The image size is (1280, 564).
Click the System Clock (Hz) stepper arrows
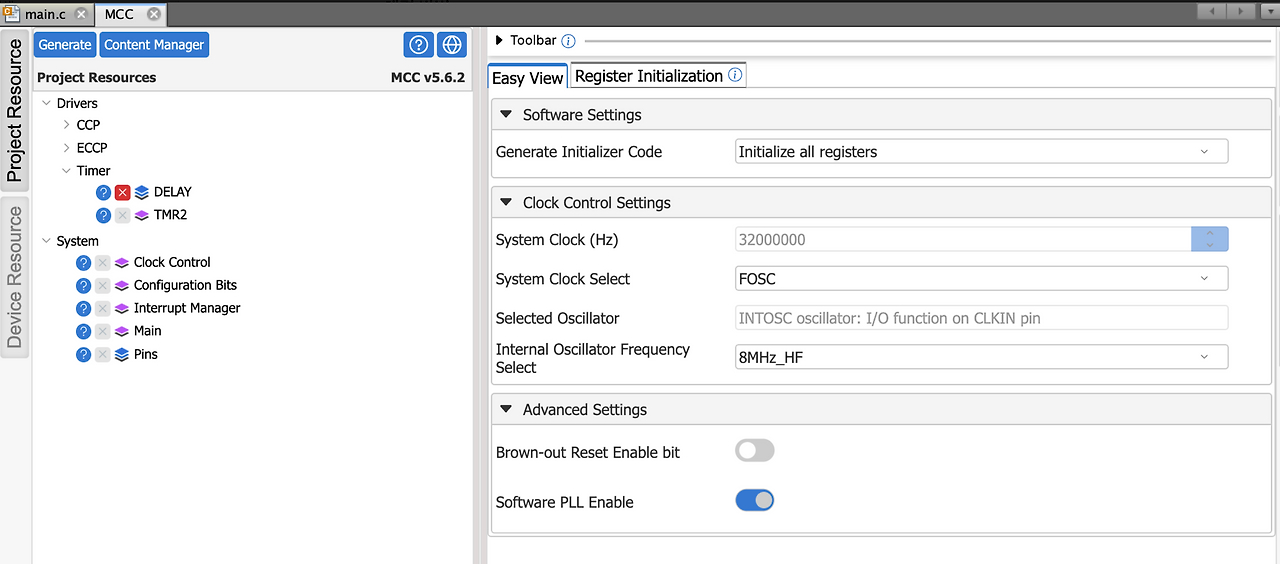point(1209,240)
